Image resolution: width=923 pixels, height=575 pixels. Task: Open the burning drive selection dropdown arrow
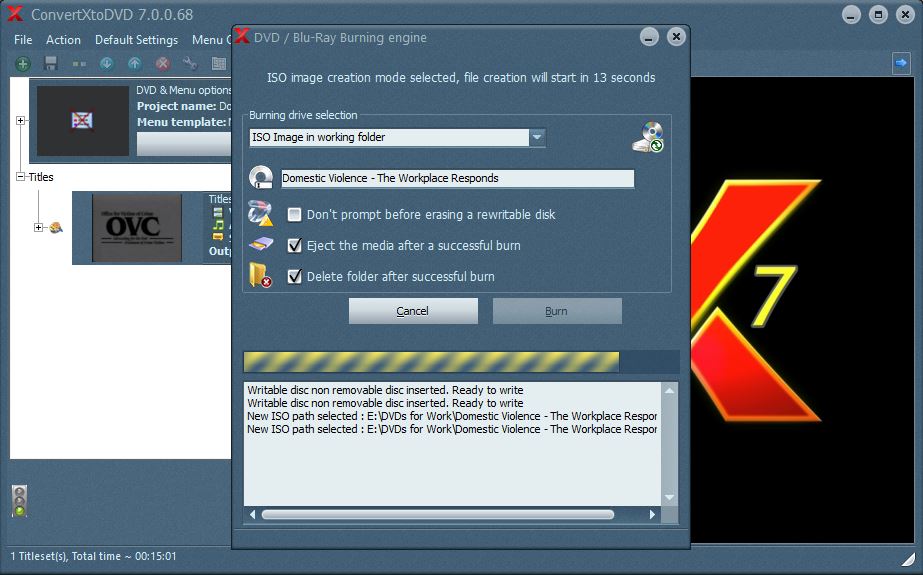click(x=536, y=137)
